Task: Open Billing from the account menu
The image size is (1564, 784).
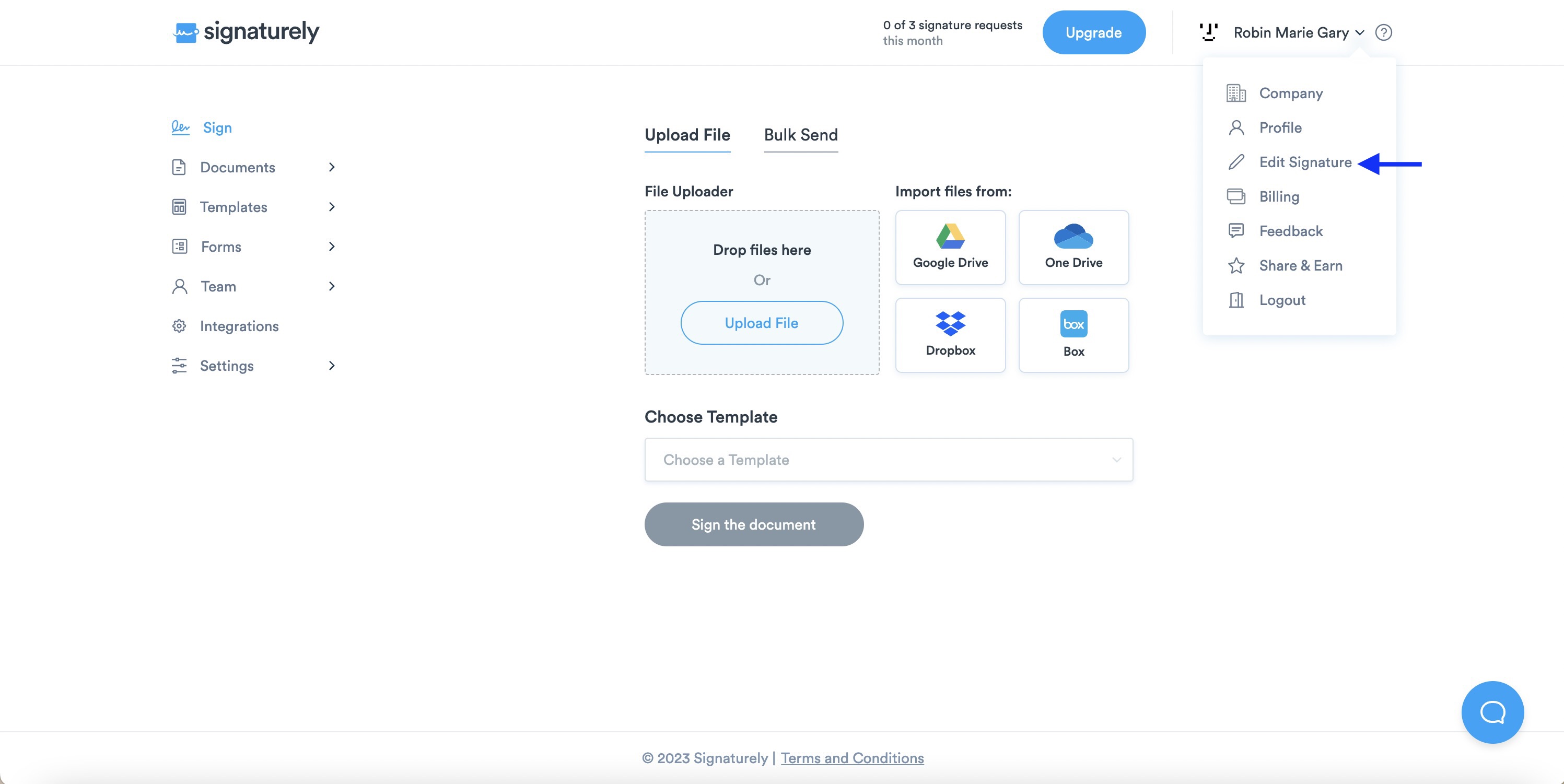Action: pos(1279,197)
